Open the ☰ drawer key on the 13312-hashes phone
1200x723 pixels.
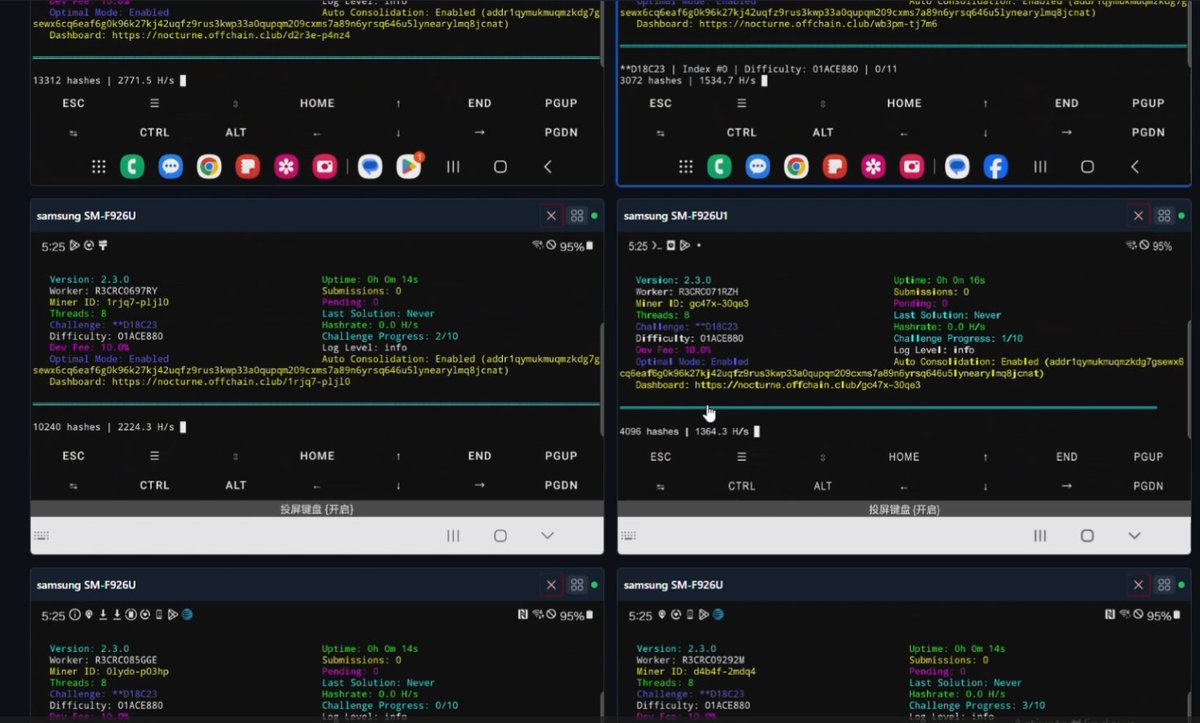click(x=154, y=103)
